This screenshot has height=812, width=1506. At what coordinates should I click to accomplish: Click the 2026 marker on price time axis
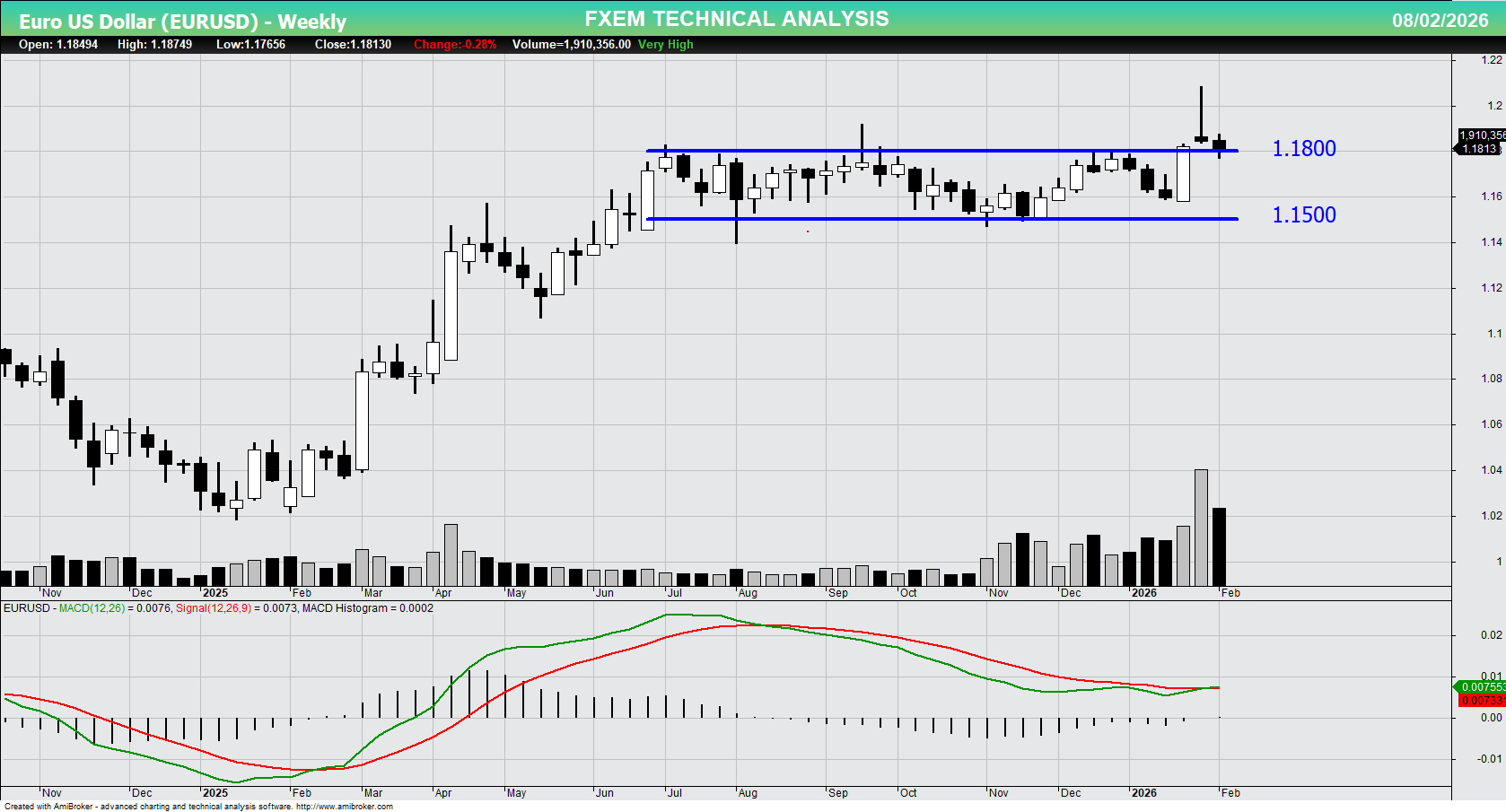(1143, 593)
